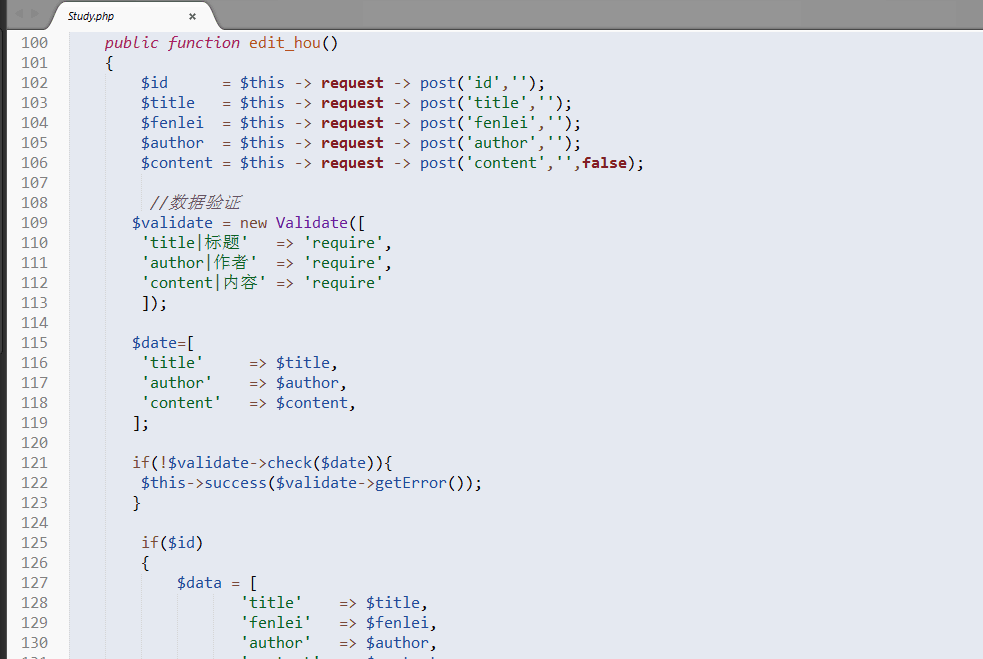Click the false keyword on line 106
983x659 pixels.
pyautogui.click(x=604, y=163)
